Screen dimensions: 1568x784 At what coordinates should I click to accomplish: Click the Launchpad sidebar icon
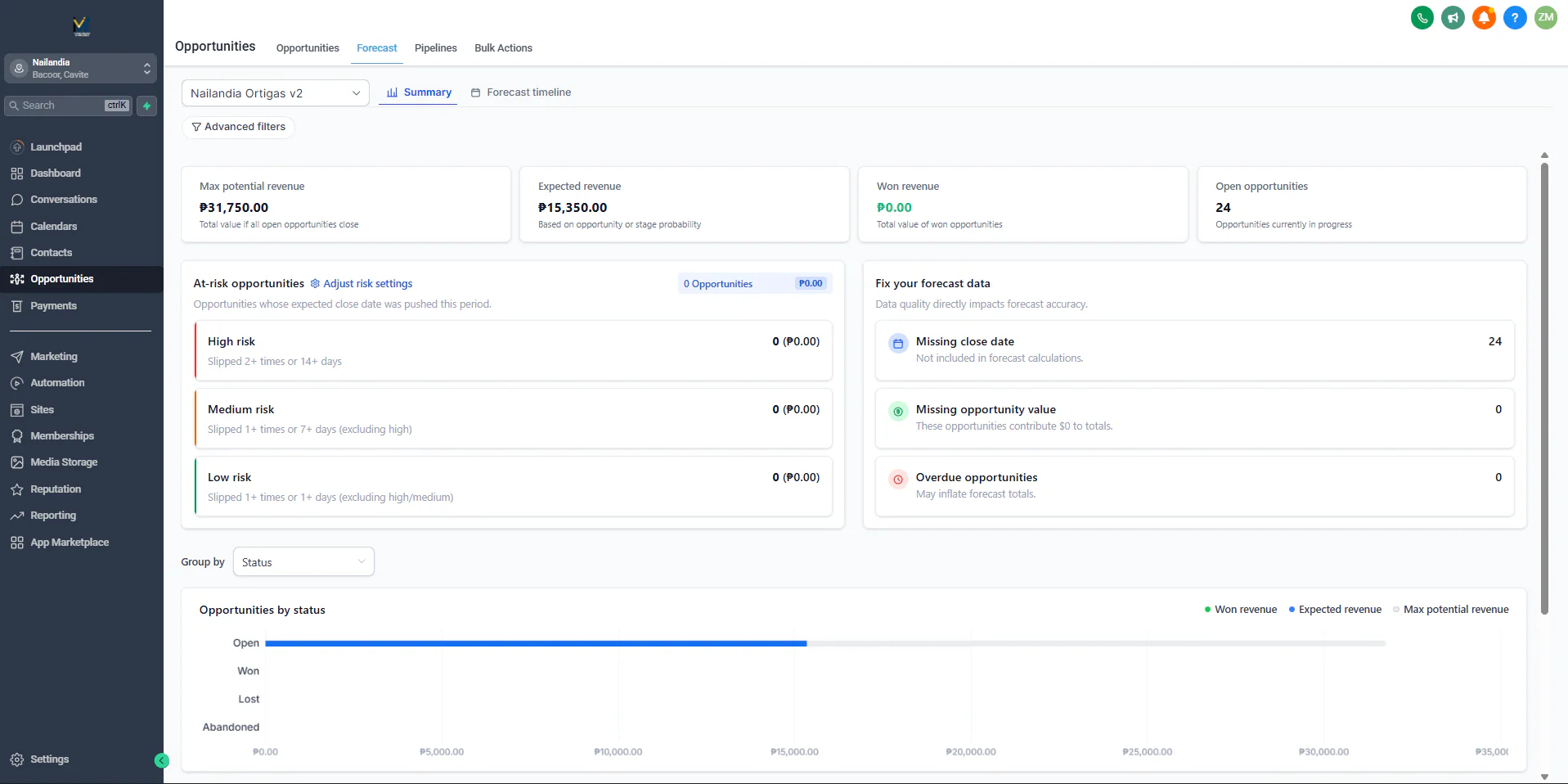[17, 147]
